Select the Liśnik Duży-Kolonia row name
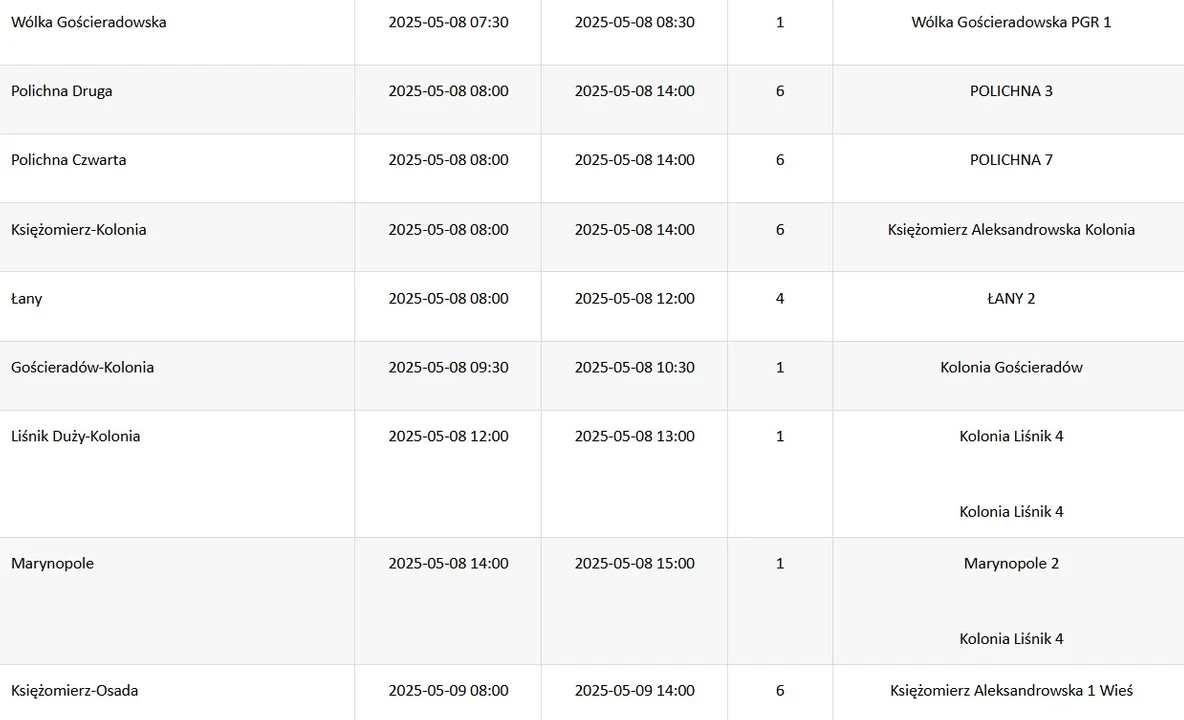 (x=76, y=436)
